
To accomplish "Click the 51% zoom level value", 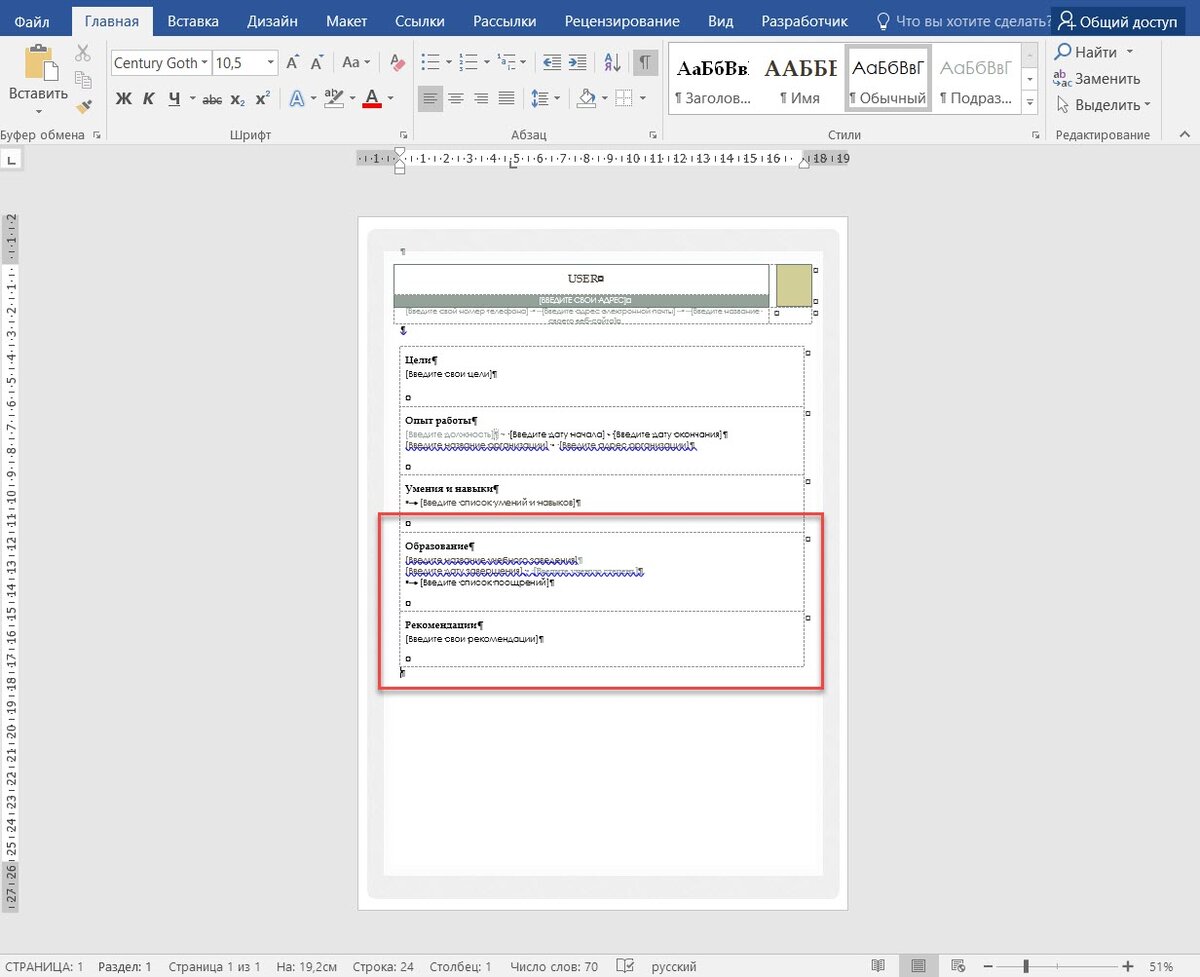I will (x=1161, y=966).
